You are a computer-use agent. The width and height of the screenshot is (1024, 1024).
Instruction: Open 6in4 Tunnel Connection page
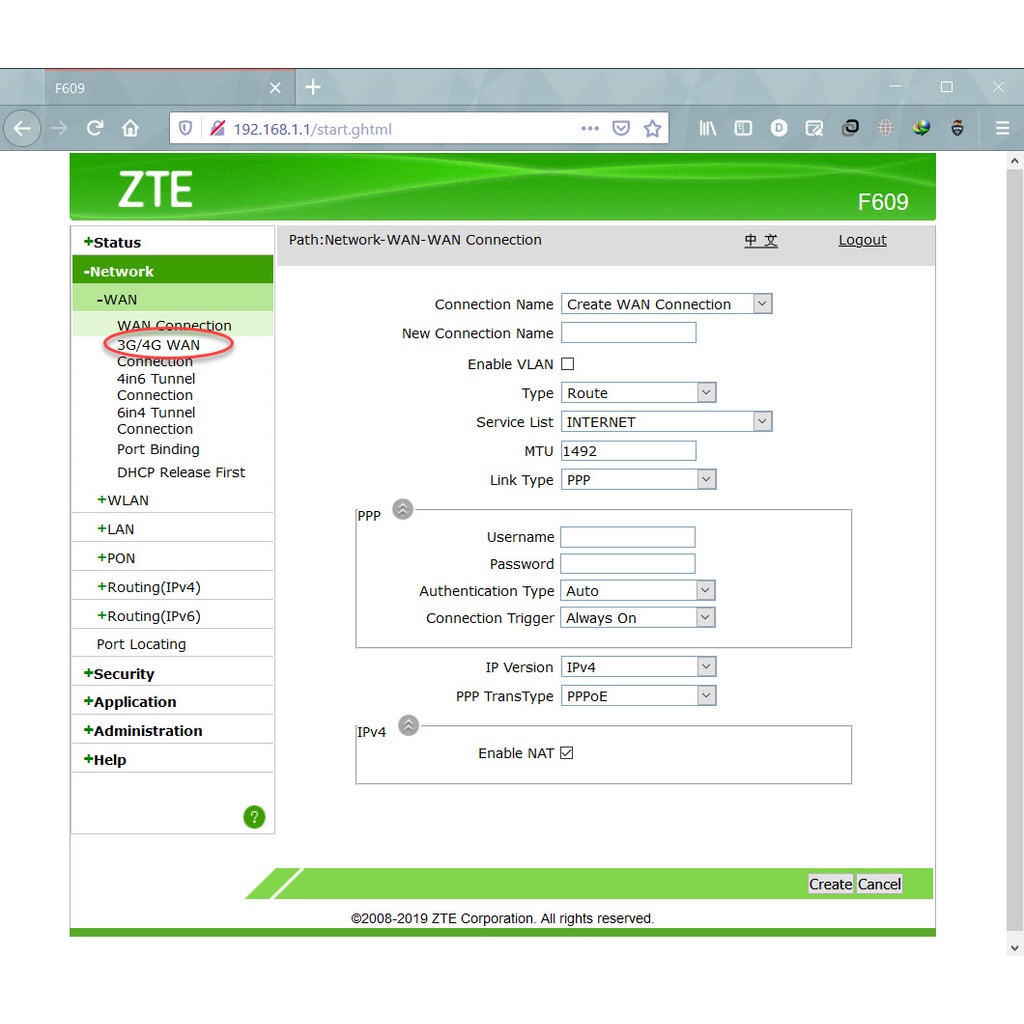(x=156, y=421)
